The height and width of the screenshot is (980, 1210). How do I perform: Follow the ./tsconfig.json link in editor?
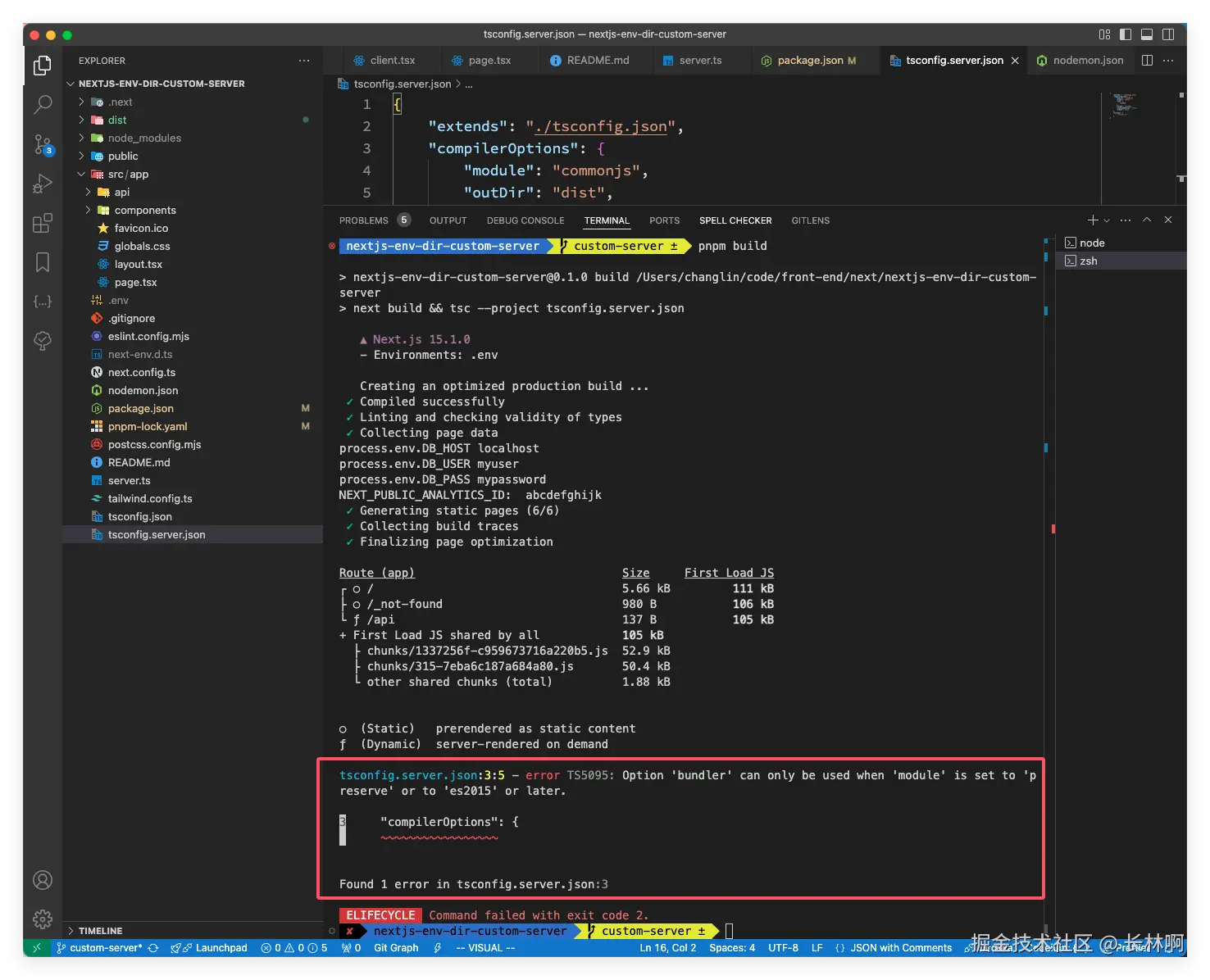(600, 126)
